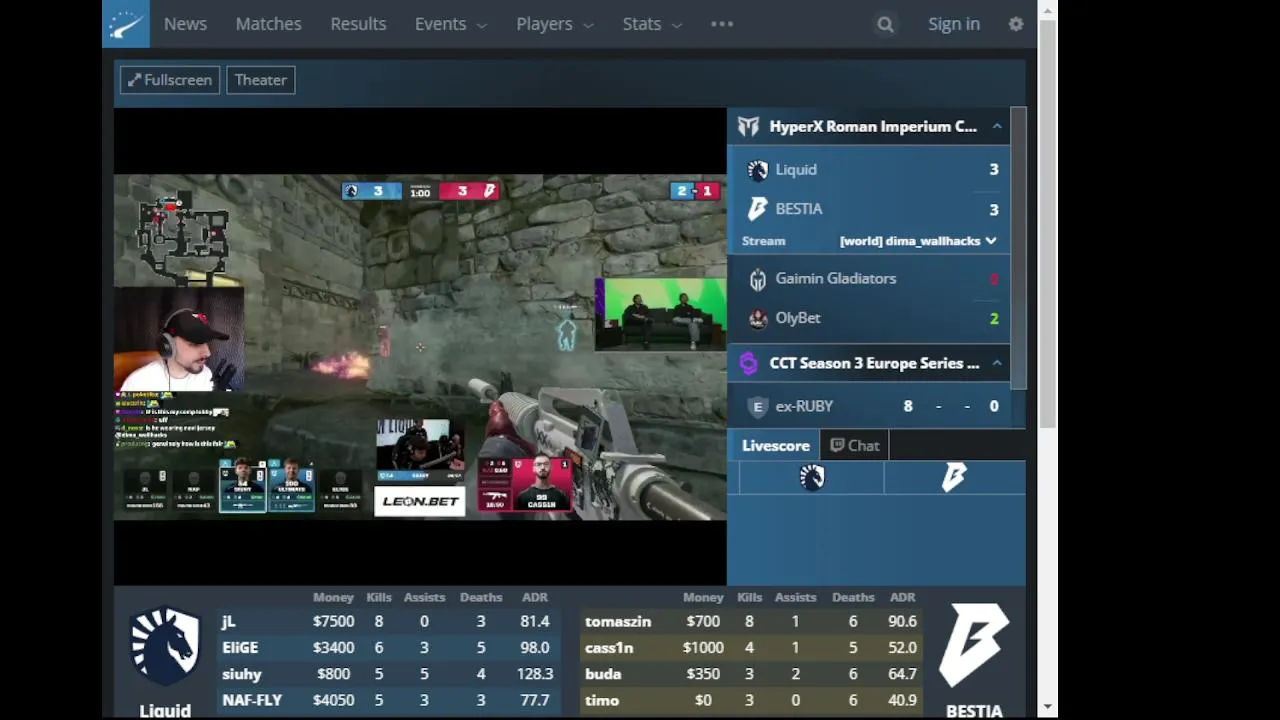1280x720 pixels.
Task: Click the Liquid logo in the livescore panel
Action: 812,478
